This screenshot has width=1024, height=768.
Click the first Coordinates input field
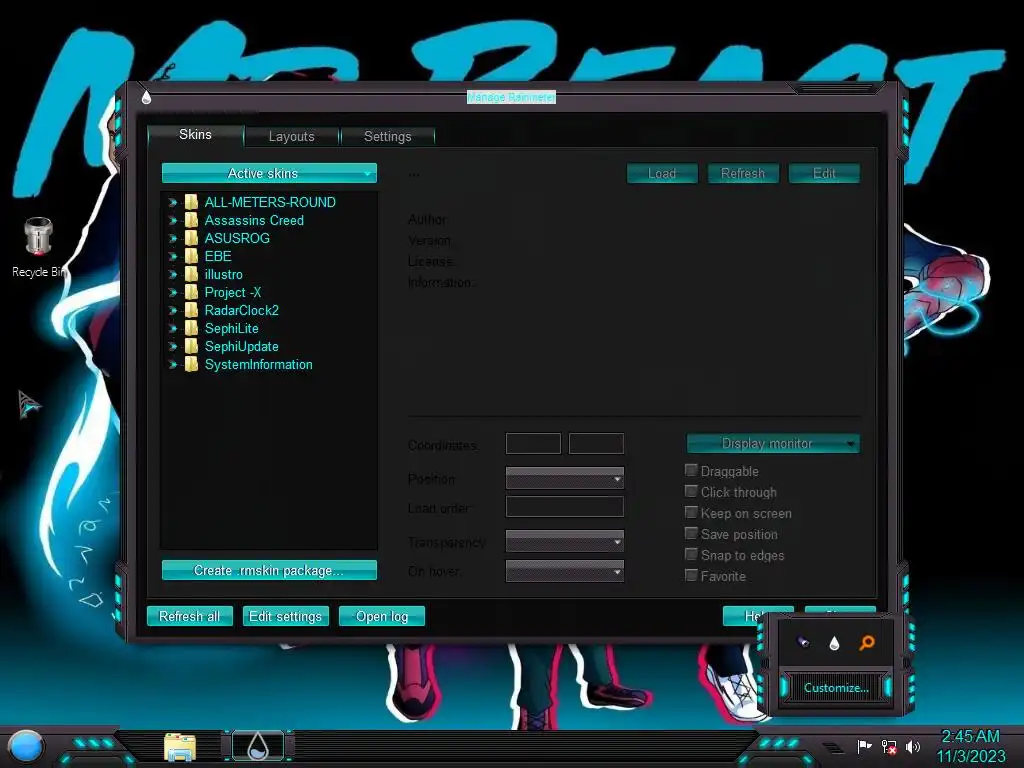point(533,443)
